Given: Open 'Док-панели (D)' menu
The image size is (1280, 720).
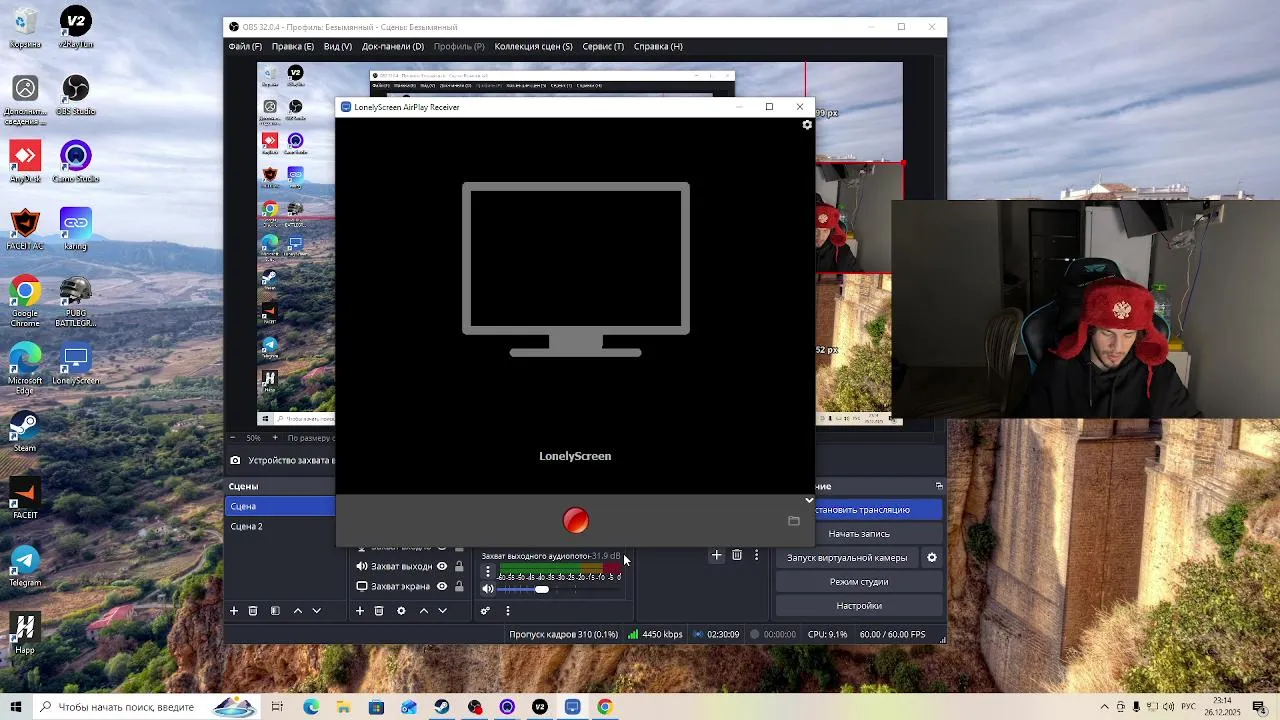Looking at the screenshot, I should pos(393,46).
